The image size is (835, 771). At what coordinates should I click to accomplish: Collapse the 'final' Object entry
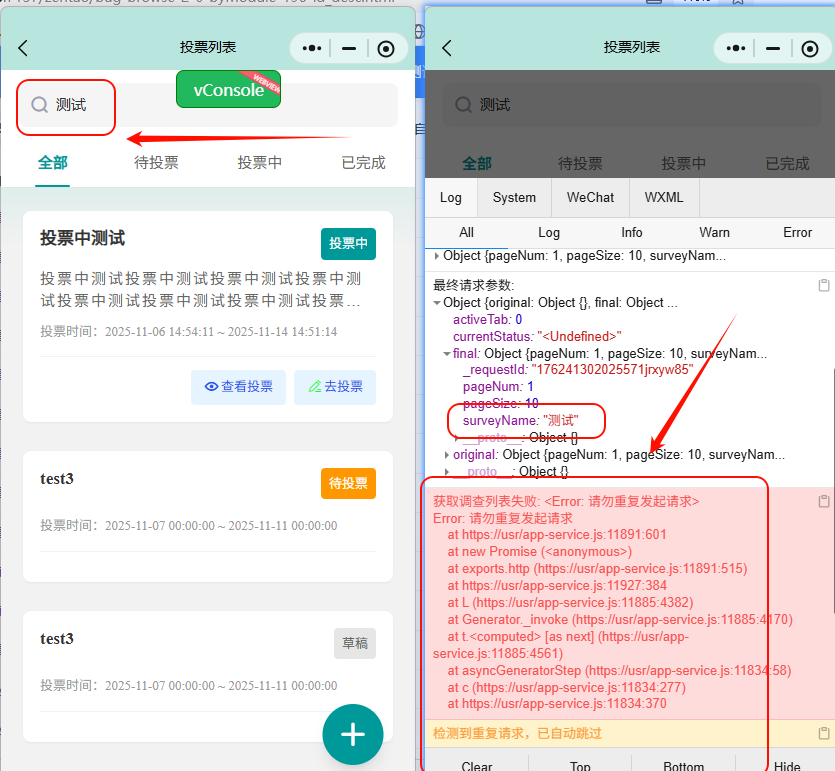[x=447, y=352]
